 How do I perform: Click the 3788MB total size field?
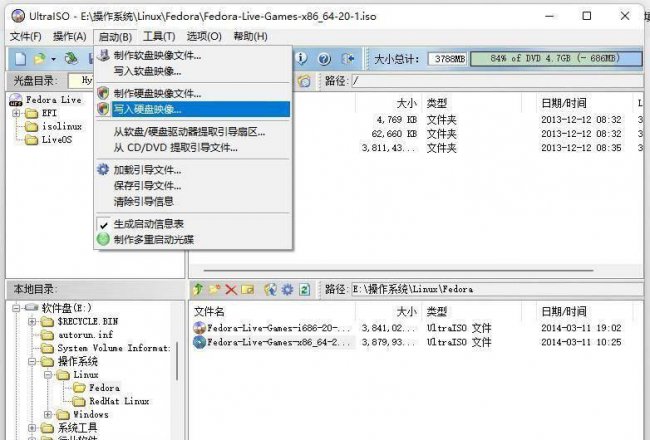447,59
